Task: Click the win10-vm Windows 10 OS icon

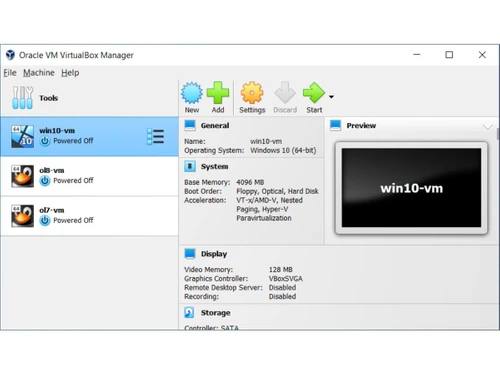Action: tap(22, 137)
